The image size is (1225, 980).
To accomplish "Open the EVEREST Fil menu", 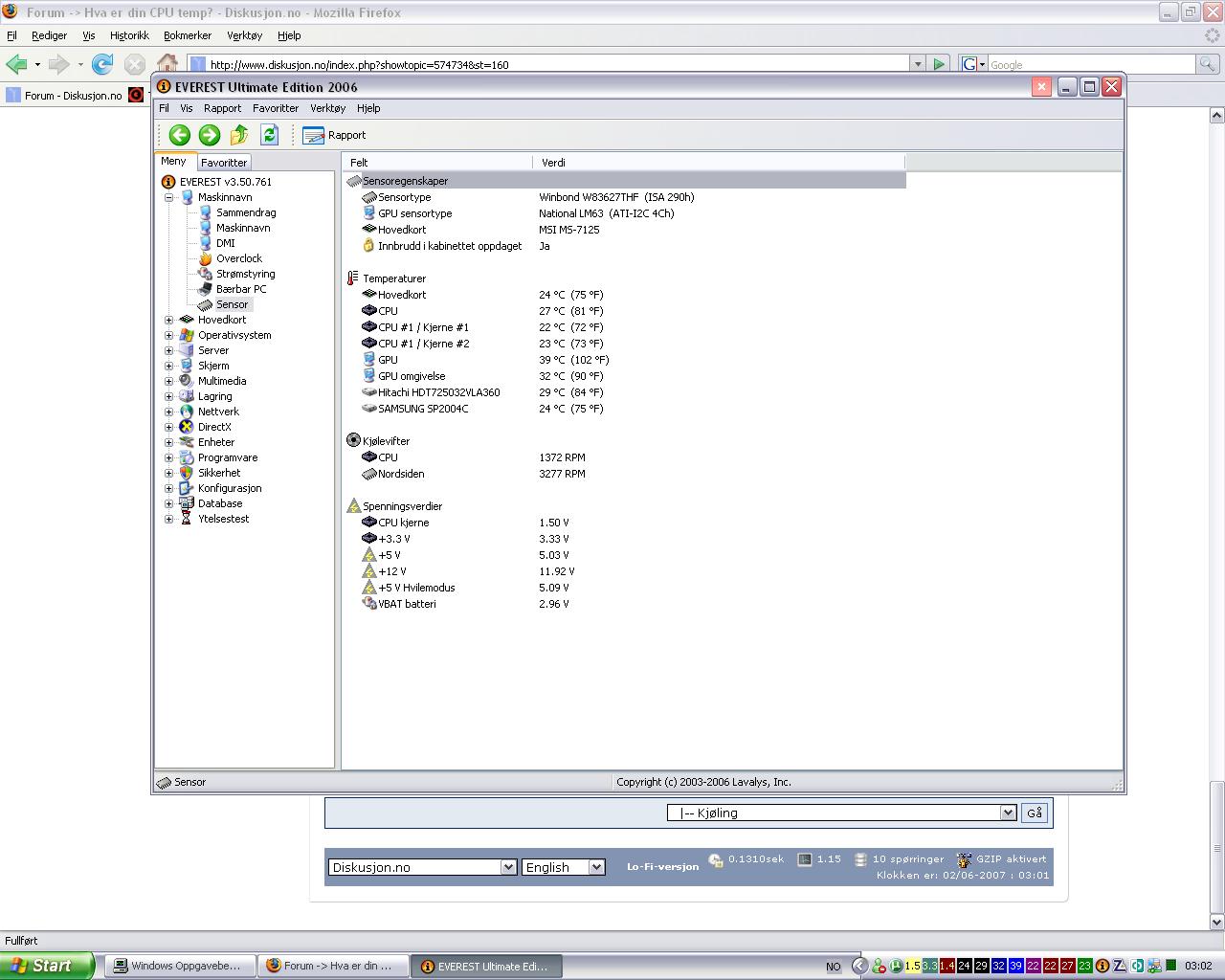I will (x=164, y=108).
